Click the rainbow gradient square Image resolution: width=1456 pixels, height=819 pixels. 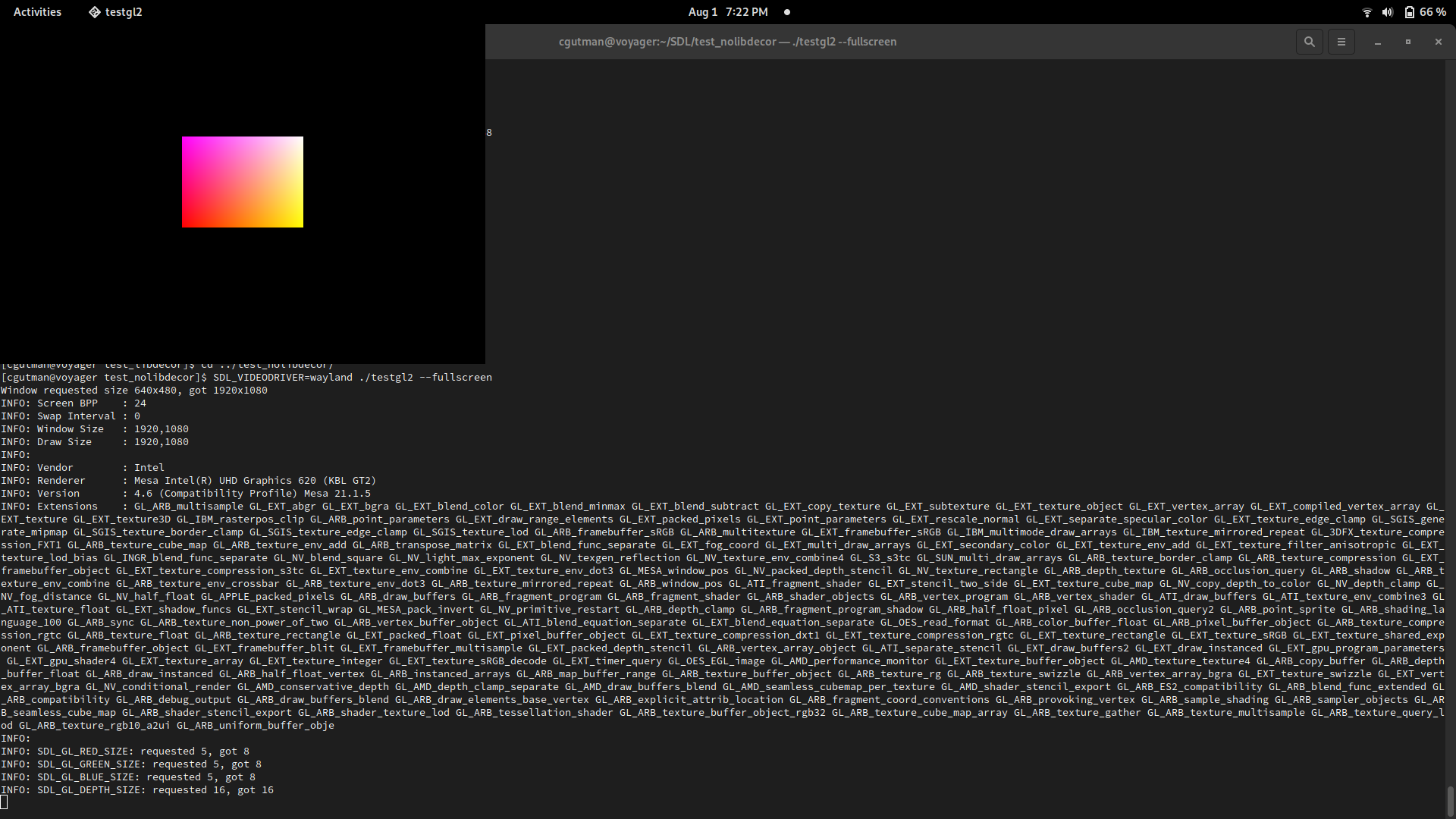pos(243,182)
